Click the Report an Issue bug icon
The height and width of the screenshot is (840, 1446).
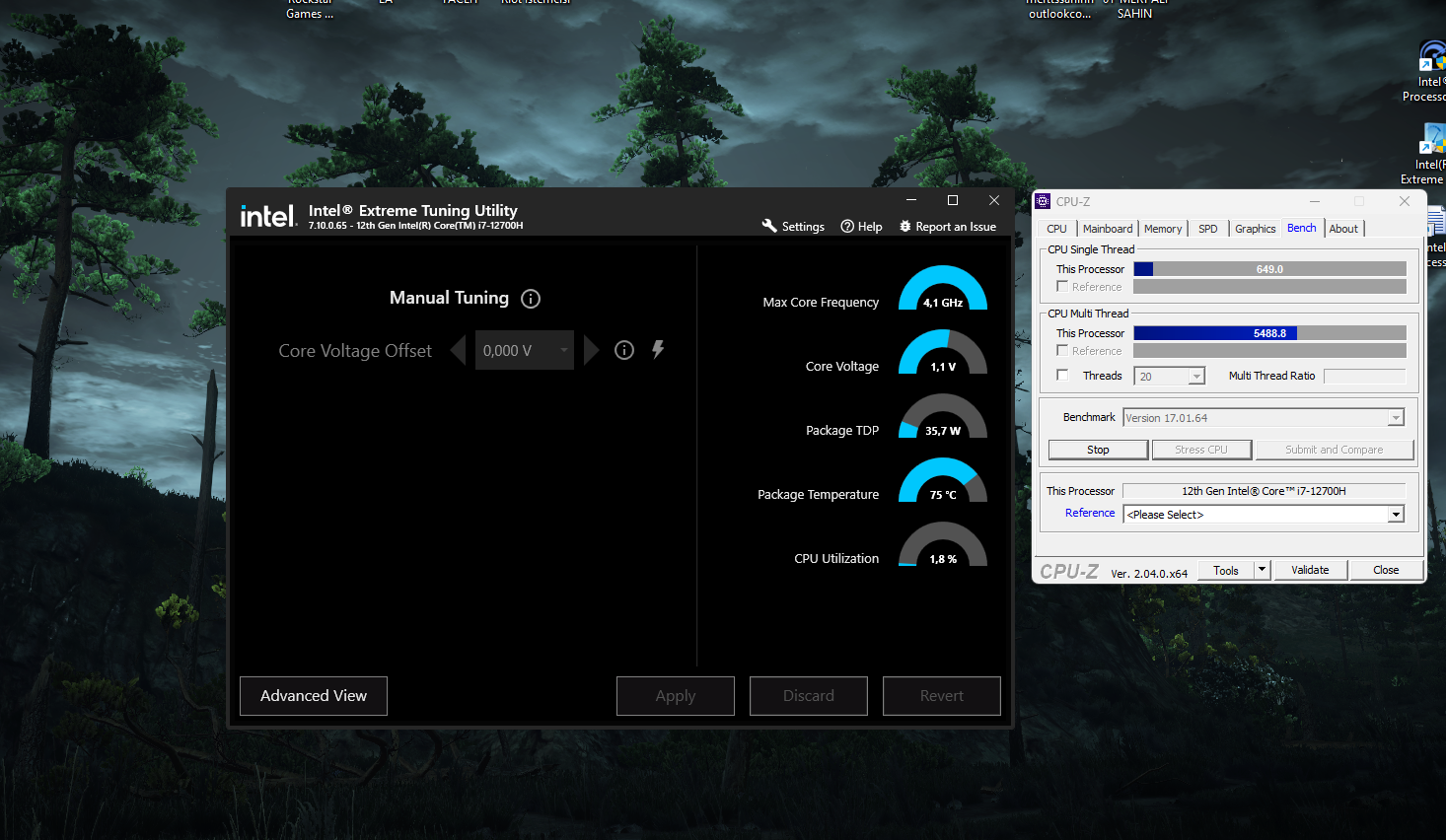tap(905, 226)
